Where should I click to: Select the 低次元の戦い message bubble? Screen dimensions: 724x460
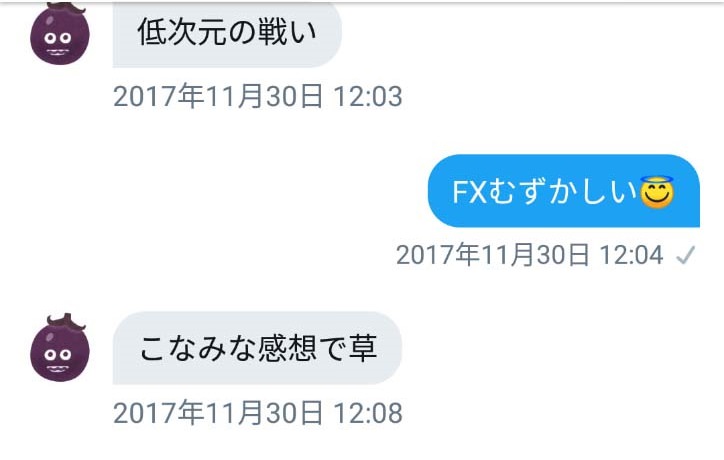227,35
